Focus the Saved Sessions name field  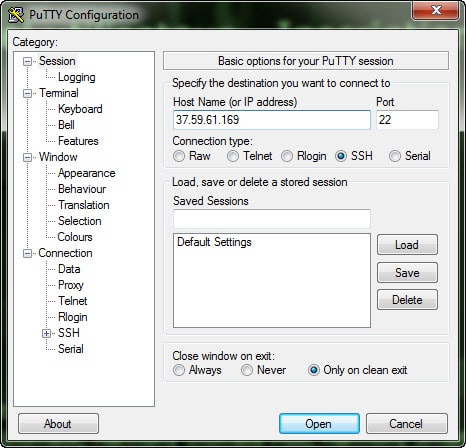(272, 219)
